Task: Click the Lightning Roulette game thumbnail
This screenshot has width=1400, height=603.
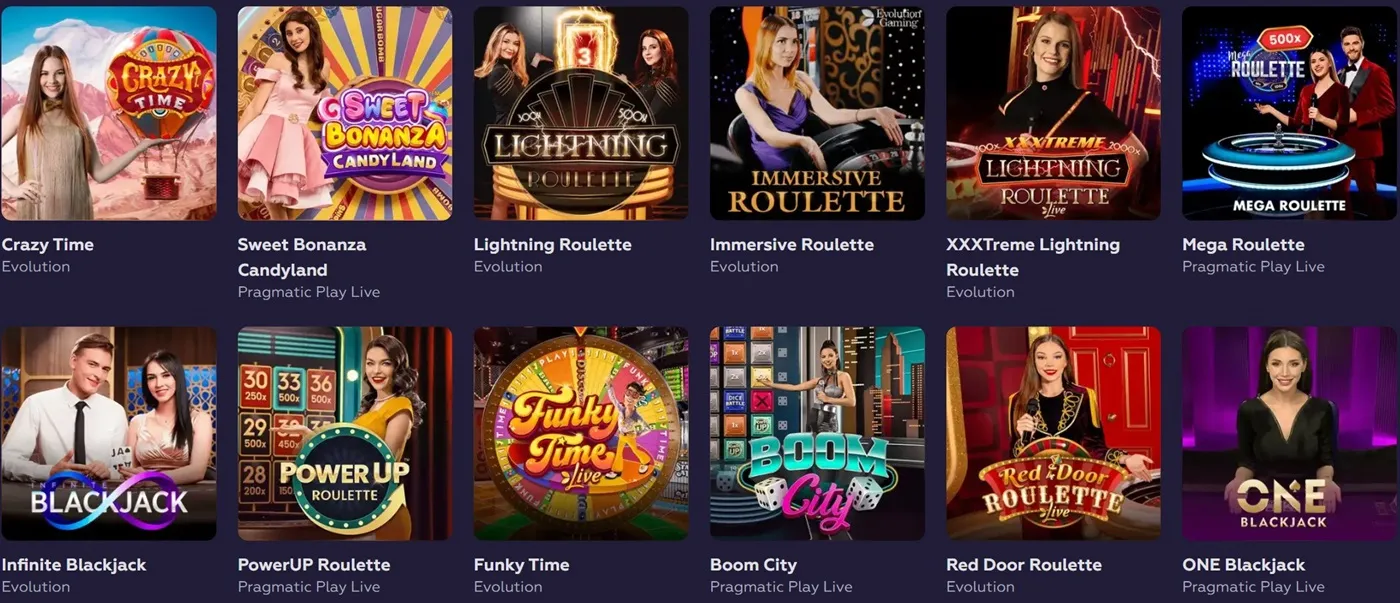Action: click(580, 113)
